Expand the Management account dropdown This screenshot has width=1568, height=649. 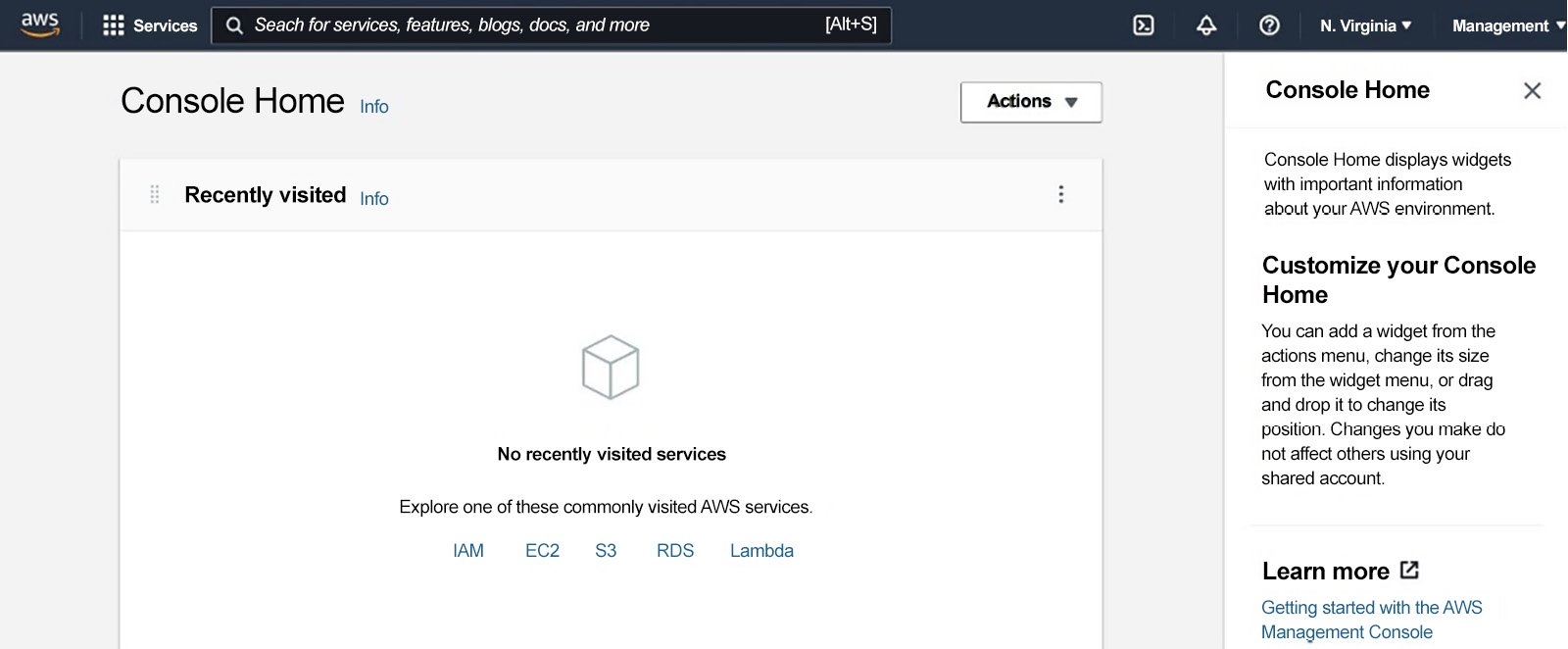pos(1508,25)
